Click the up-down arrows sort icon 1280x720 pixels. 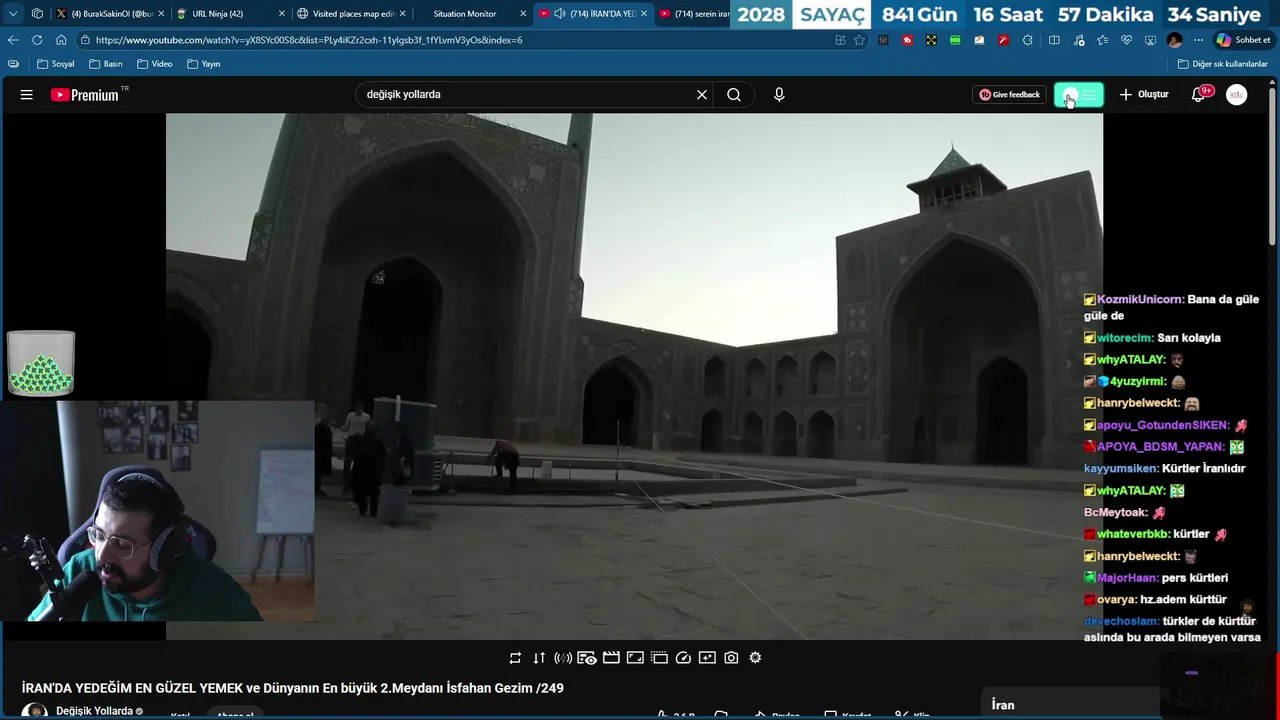coord(539,658)
